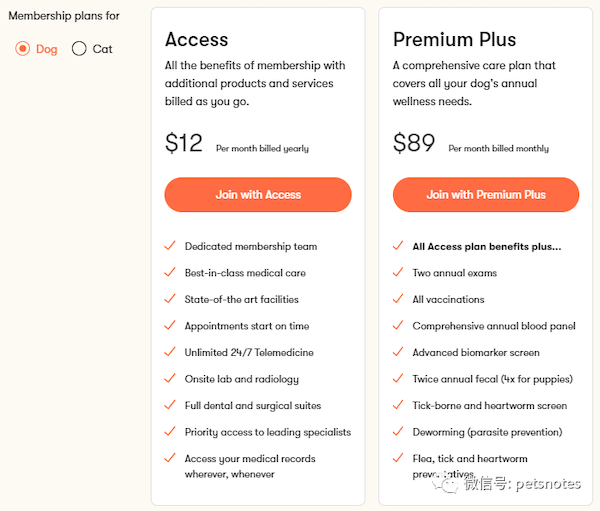
Task: Click the $89 price on Premium Plus
Action: [414, 143]
